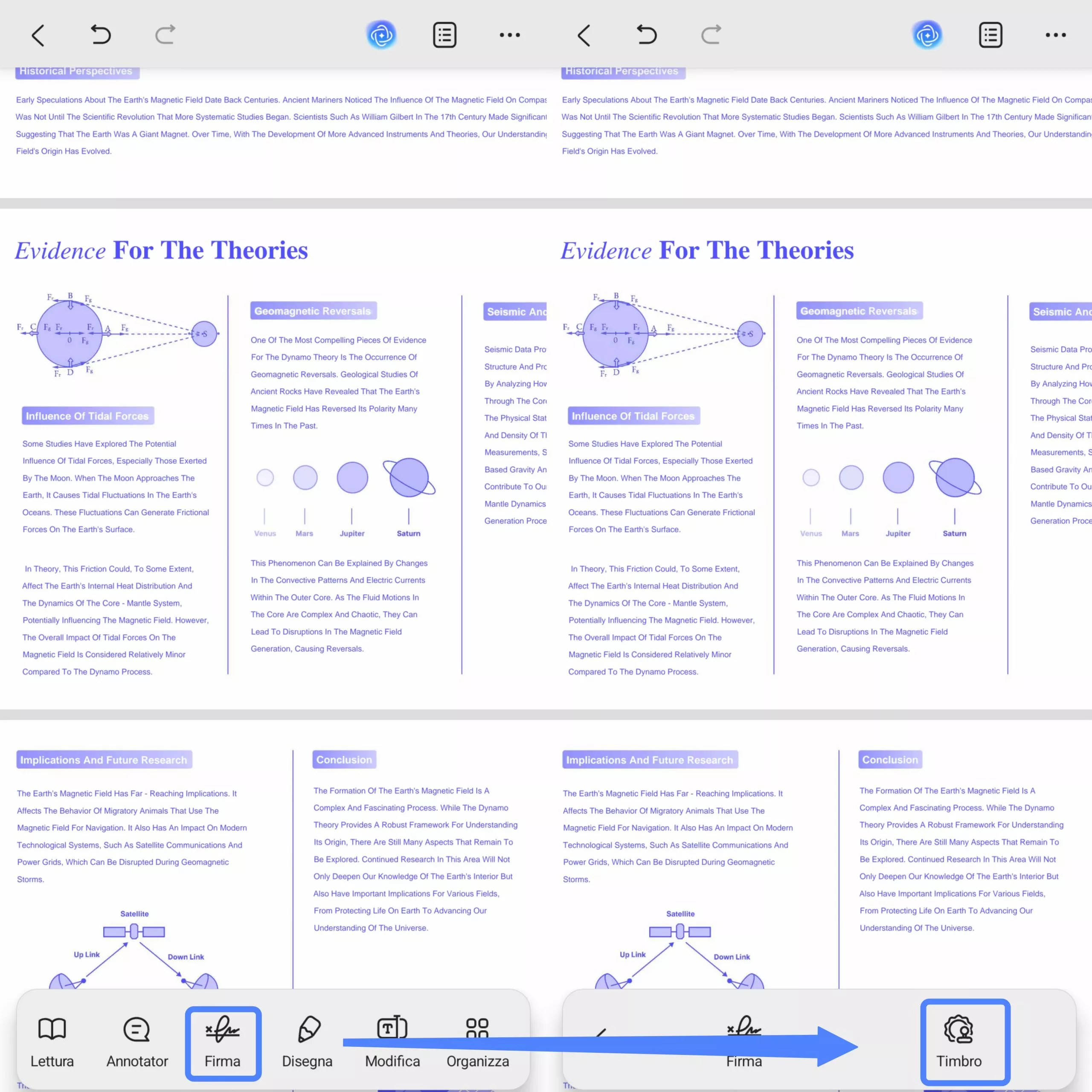This screenshot has width=1092, height=1092.
Task: Tap the back arrow in right panel
Action: (584, 35)
